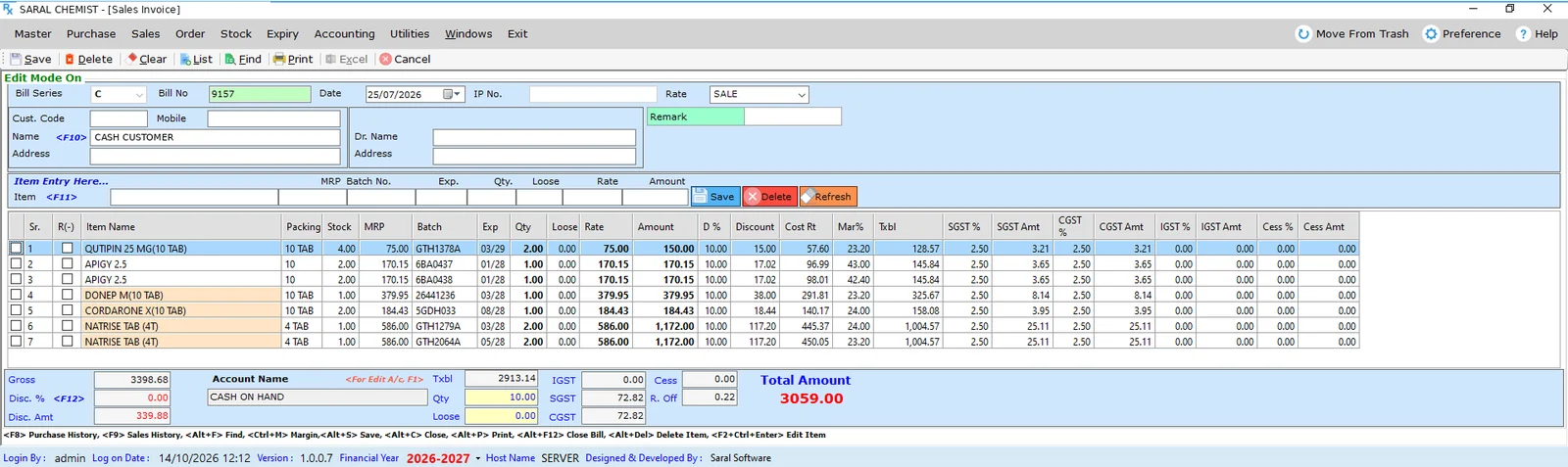
Task: Click Move From Trash icon
Action: pyautogui.click(x=1303, y=34)
